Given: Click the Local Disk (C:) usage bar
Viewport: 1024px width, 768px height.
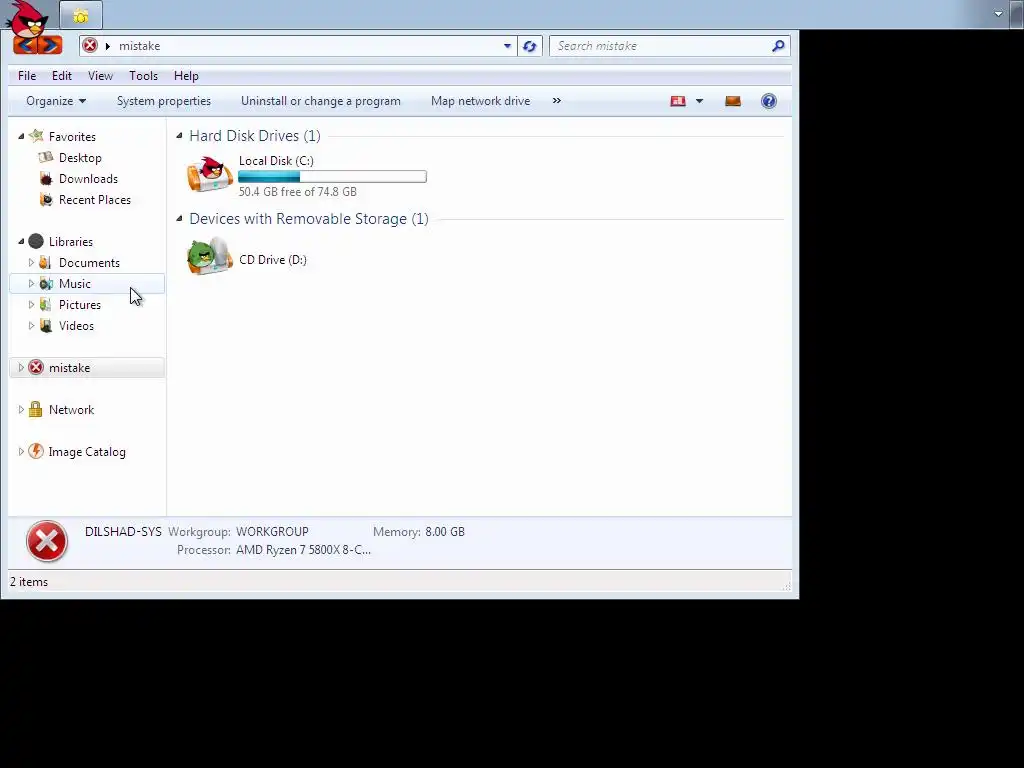Looking at the screenshot, I should point(332,176).
